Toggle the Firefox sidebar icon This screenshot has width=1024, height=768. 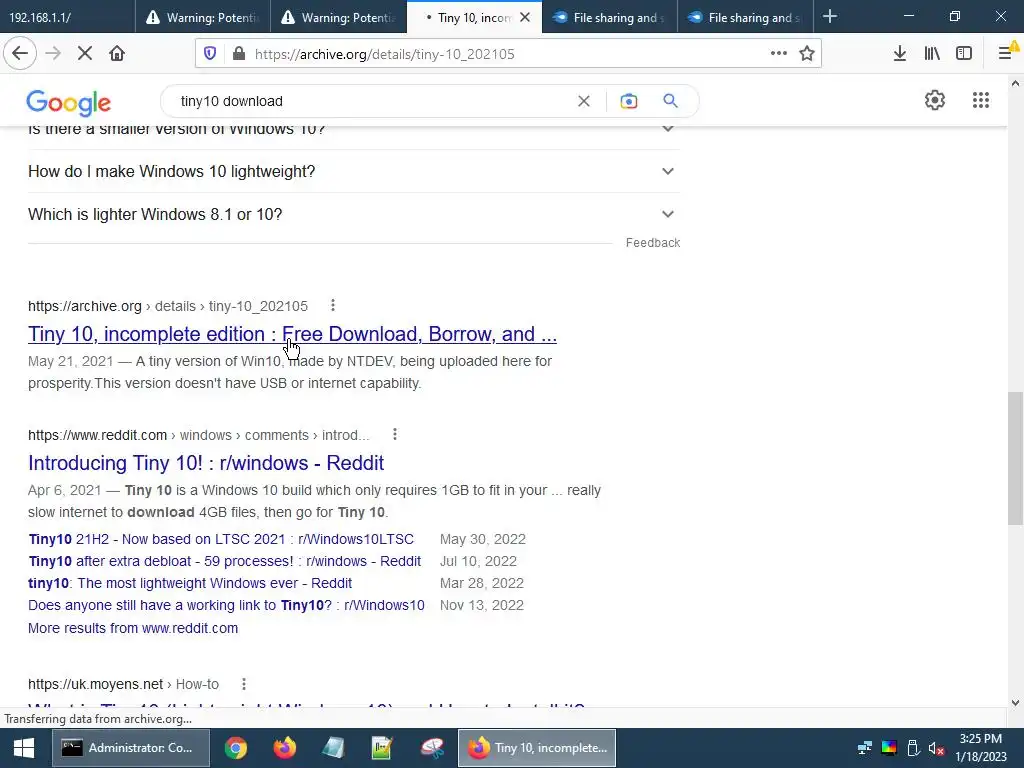pyautogui.click(x=964, y=54)
